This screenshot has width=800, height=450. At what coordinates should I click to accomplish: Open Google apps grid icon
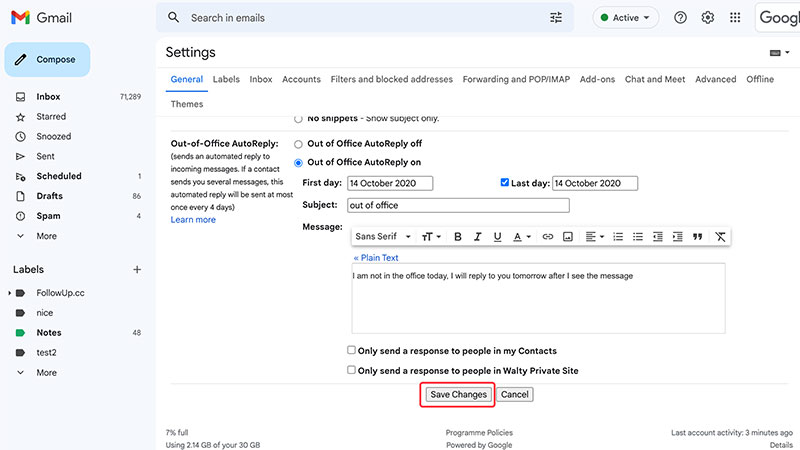(x=735, y=17)
